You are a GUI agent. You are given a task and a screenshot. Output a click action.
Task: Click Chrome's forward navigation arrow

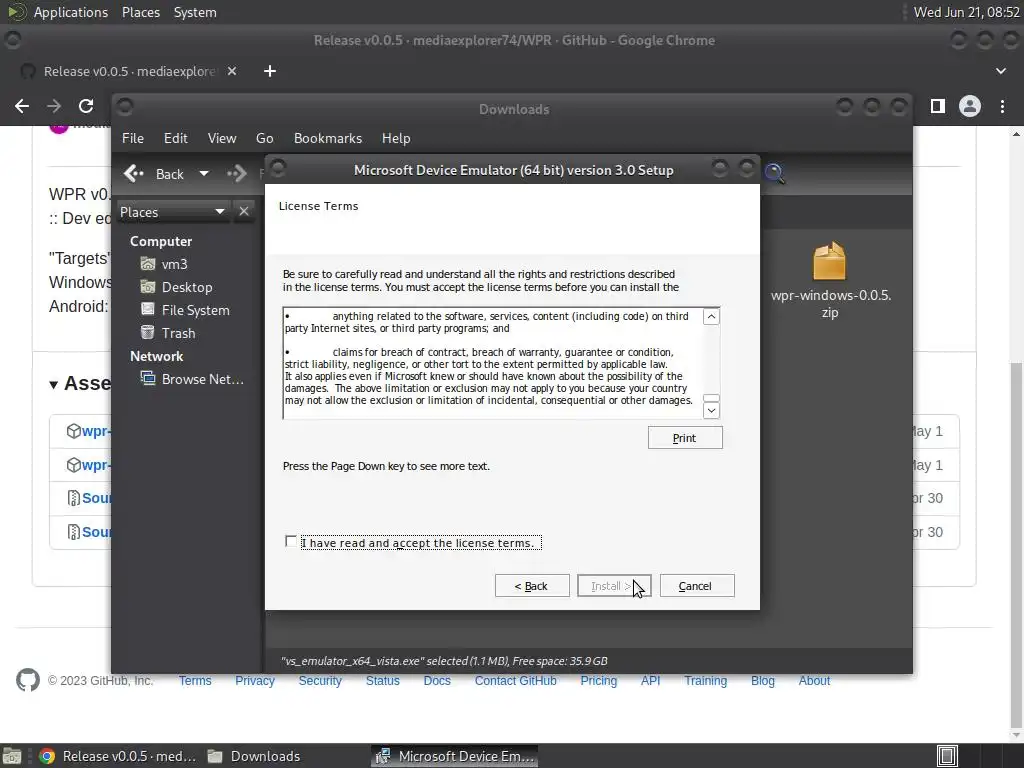click(54, 106)
